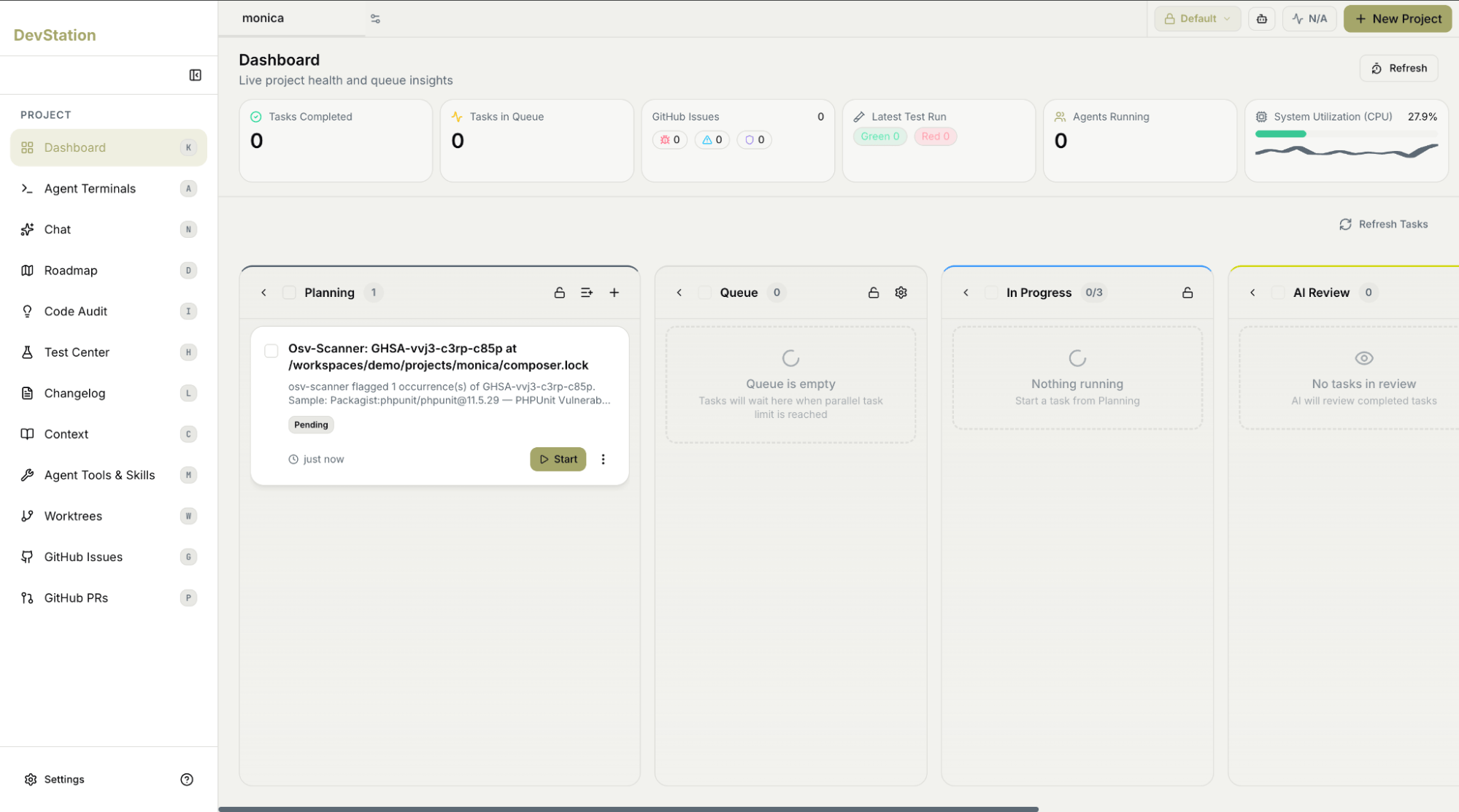Toggle the AI Review column checkbox
Screen dimensions: 1459x812
click(1278, 293)
